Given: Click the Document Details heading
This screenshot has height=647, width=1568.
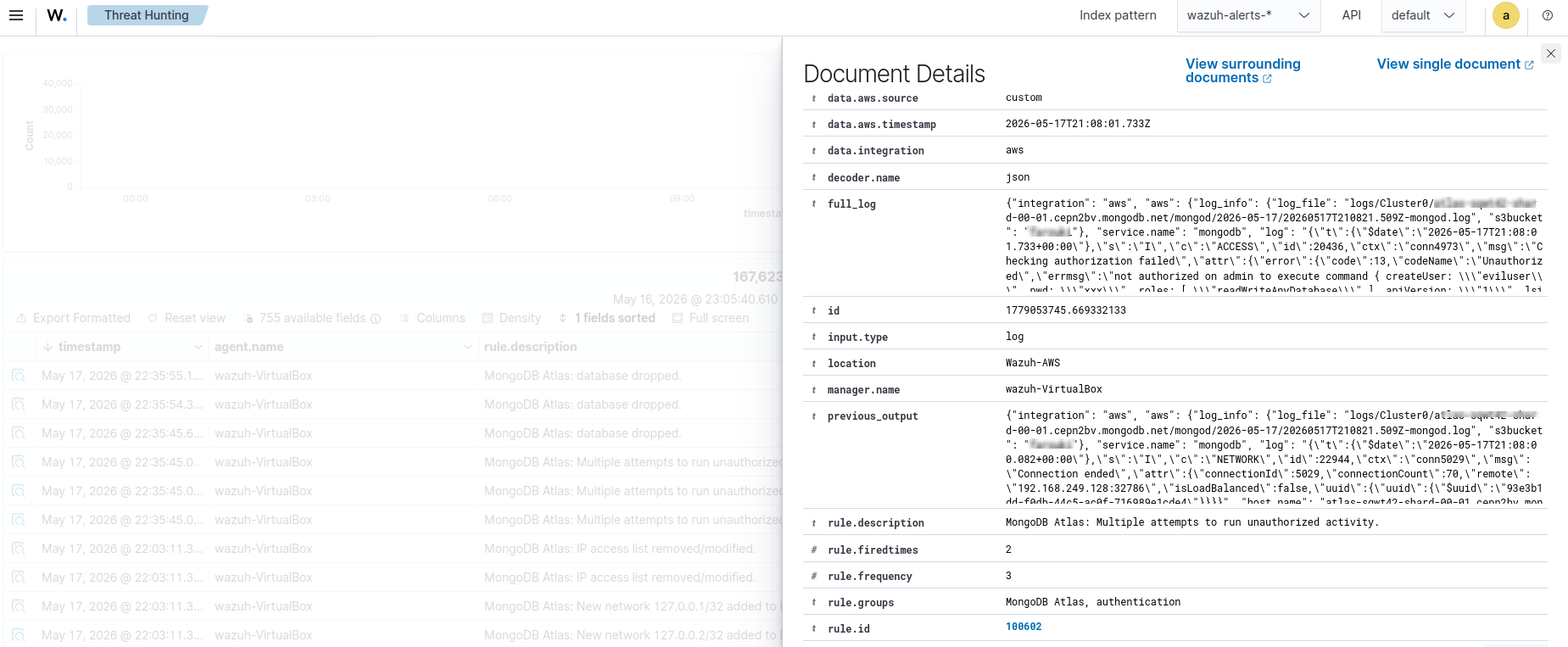Looking at the screenshot, I should click(894, 74).
